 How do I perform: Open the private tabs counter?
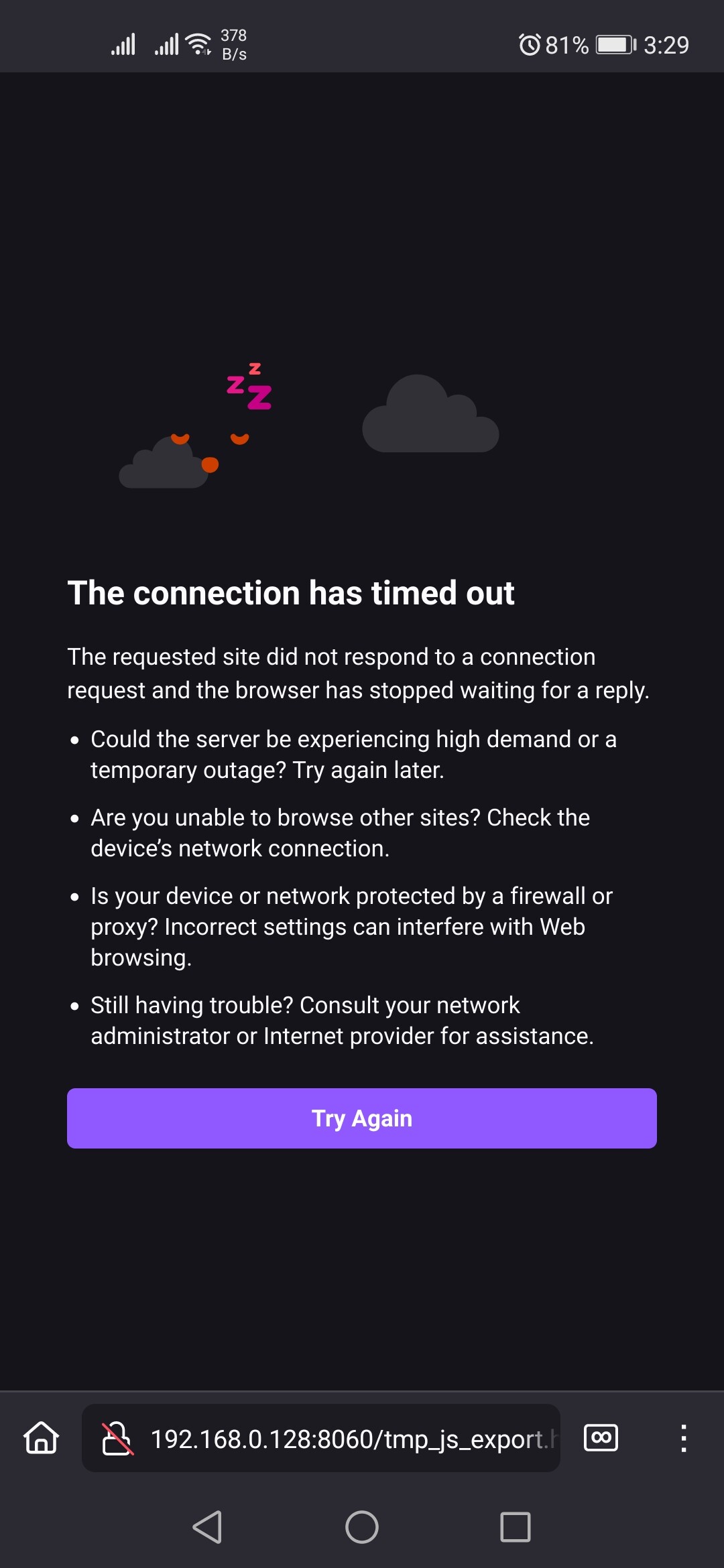(x=601, y=1437)
